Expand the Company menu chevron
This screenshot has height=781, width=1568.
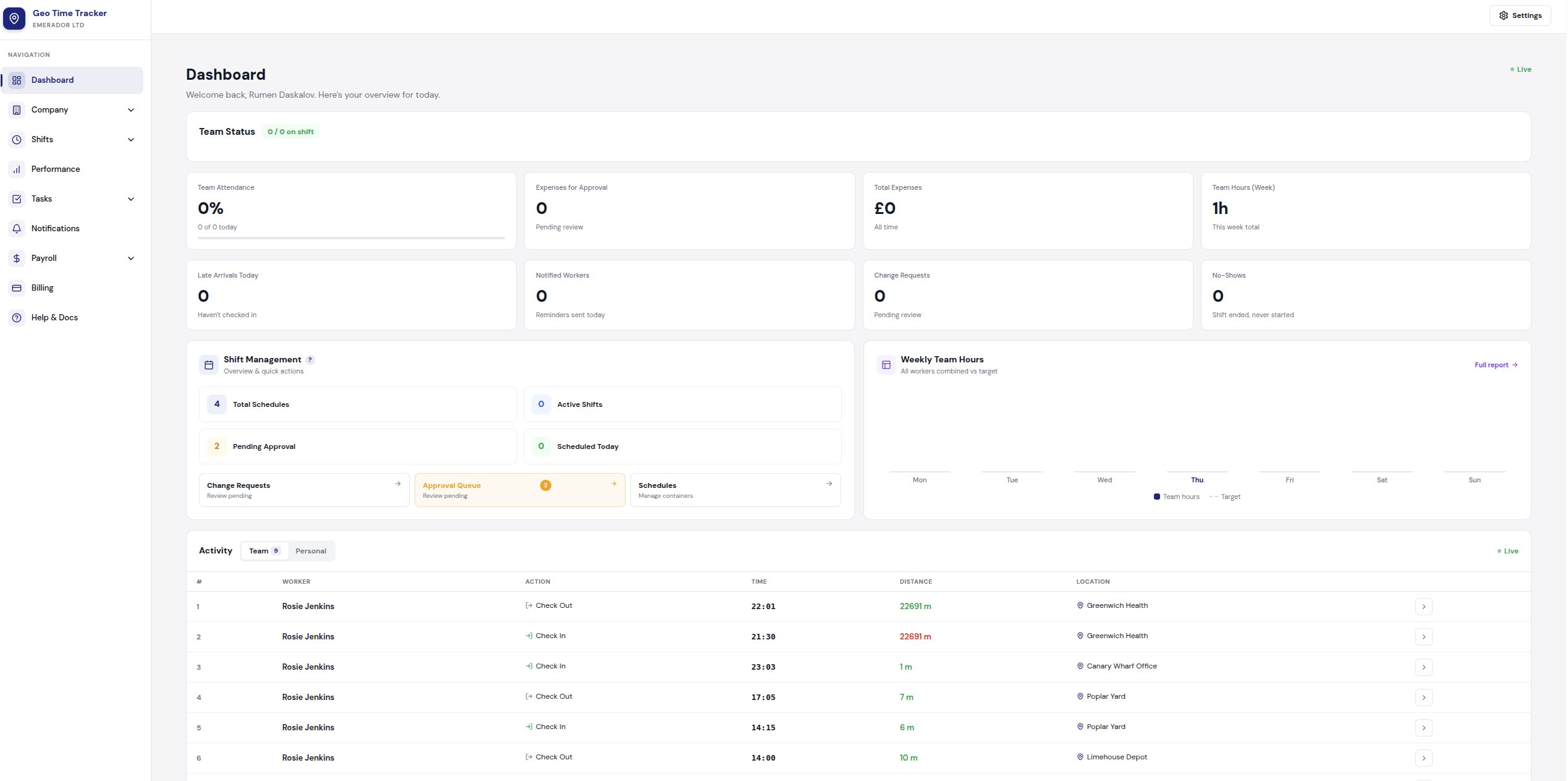tap(131, 110)
